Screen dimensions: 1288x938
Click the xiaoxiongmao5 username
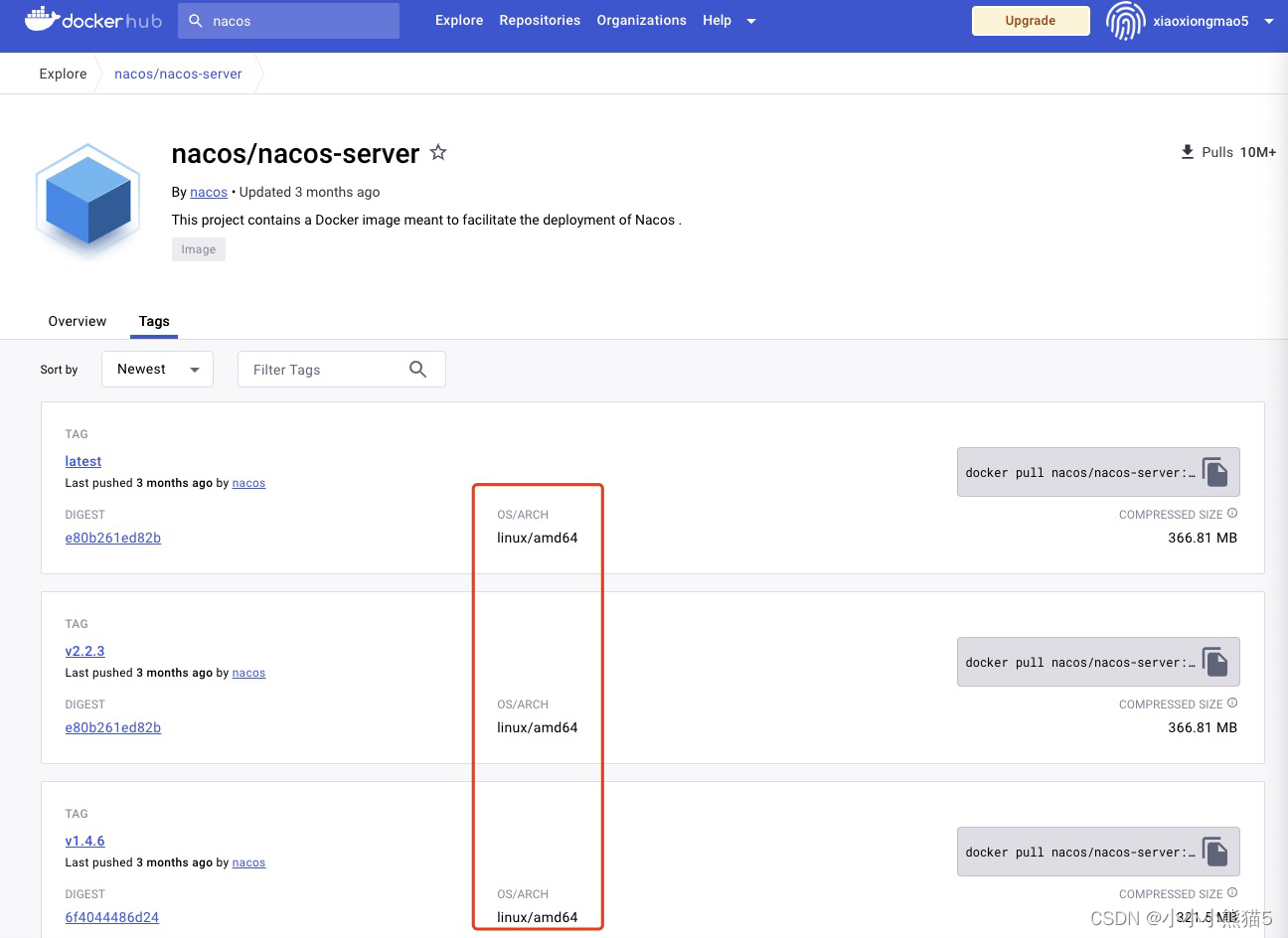tap(1201, 21)
